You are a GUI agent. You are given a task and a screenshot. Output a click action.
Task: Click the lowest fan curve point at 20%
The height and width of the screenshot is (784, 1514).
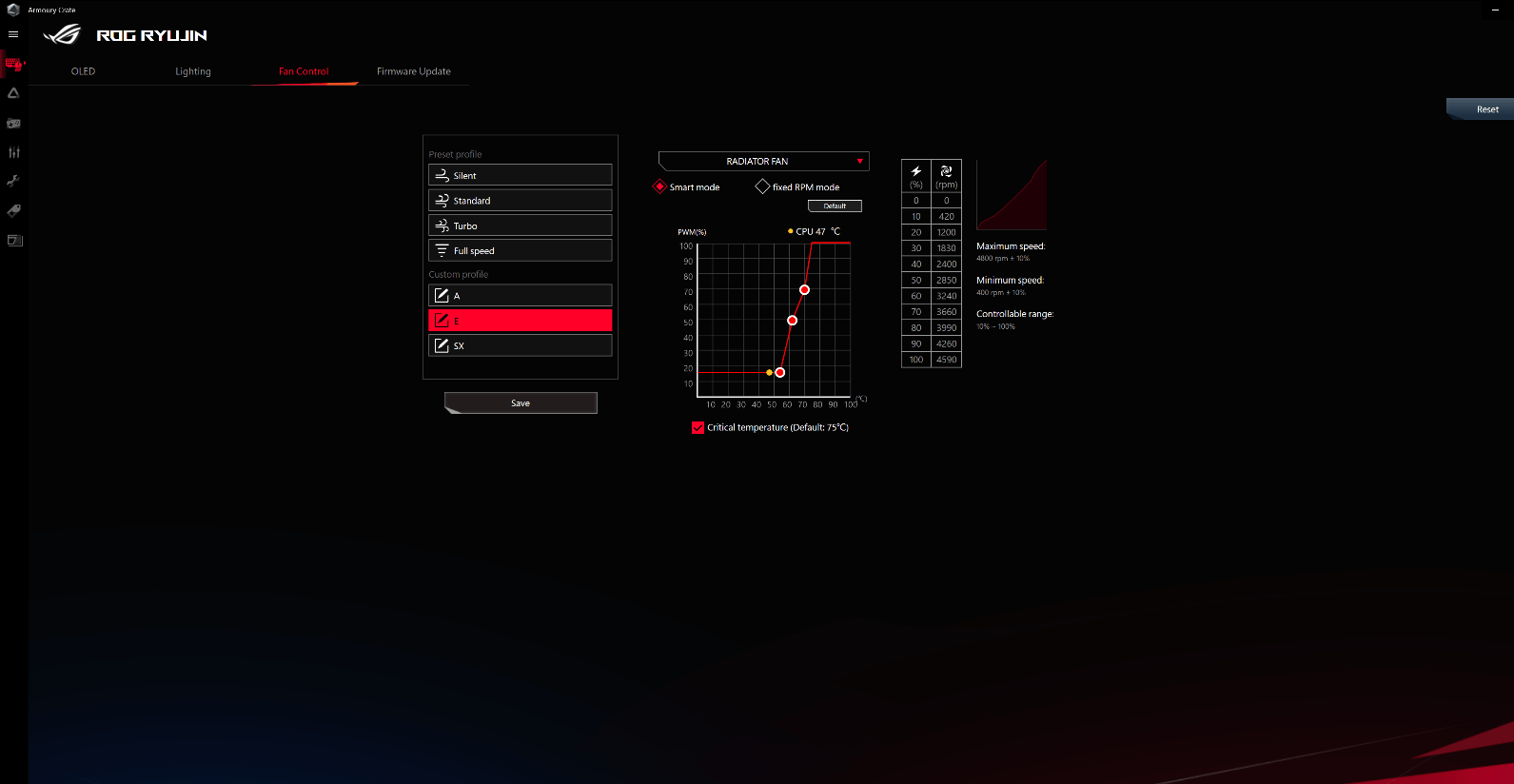tap(779, 372)
